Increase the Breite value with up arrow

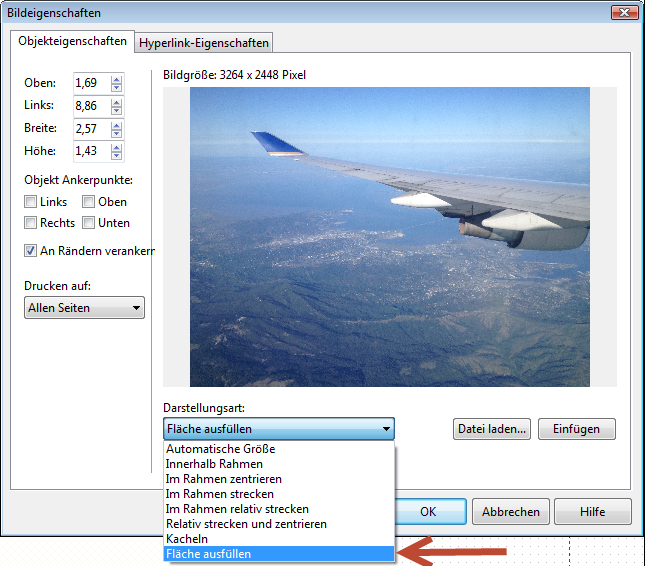117,124
